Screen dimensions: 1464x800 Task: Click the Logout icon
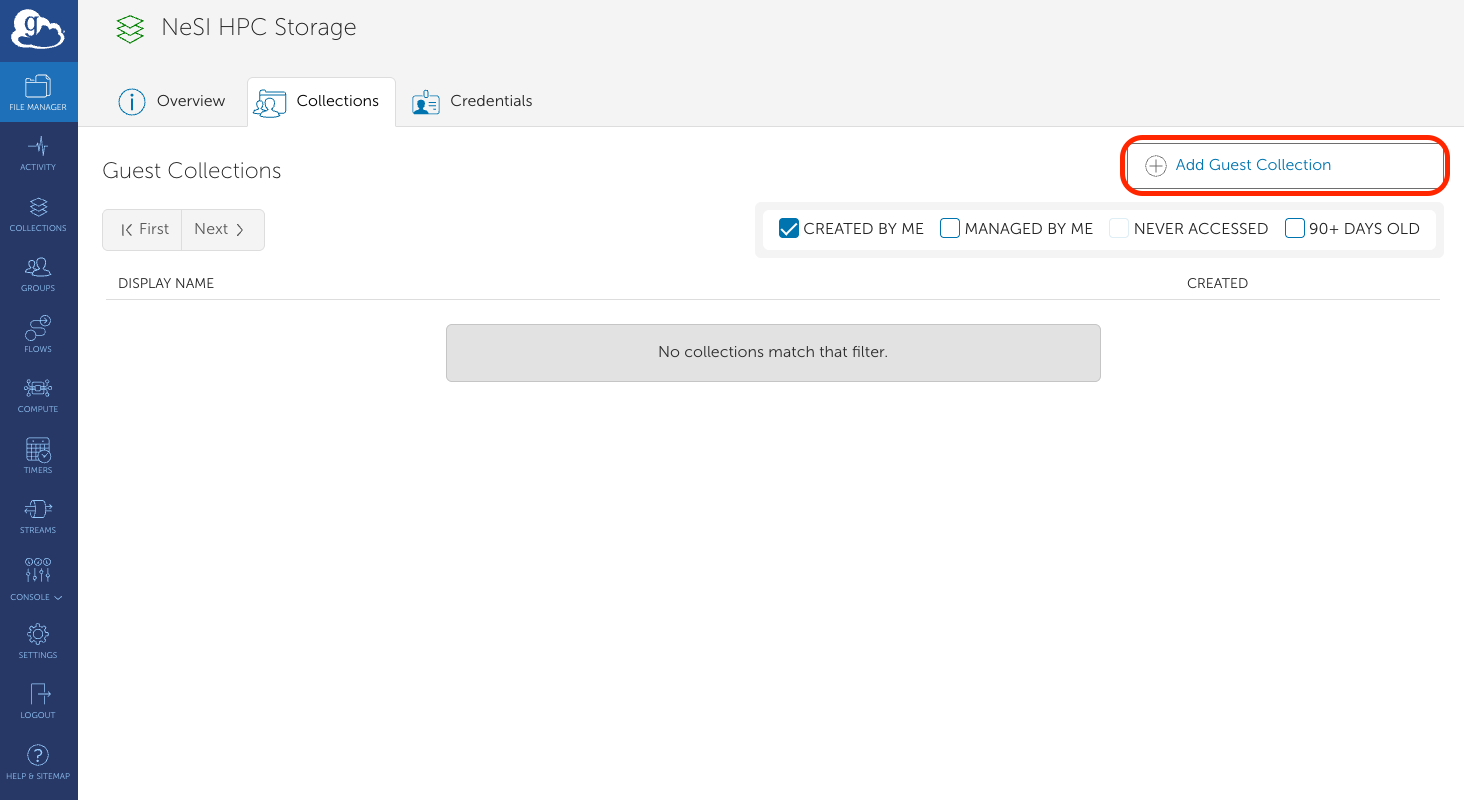[38, 701]
